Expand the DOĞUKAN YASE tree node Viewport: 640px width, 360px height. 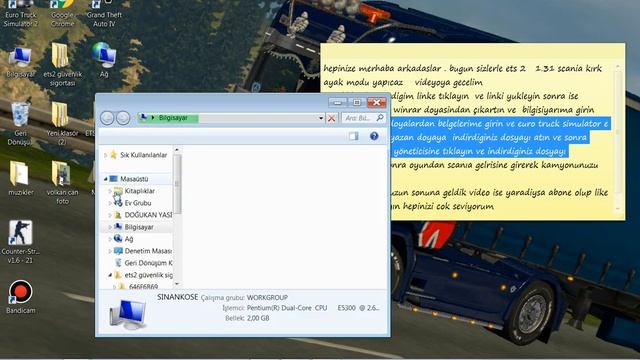tap(110, 215)
